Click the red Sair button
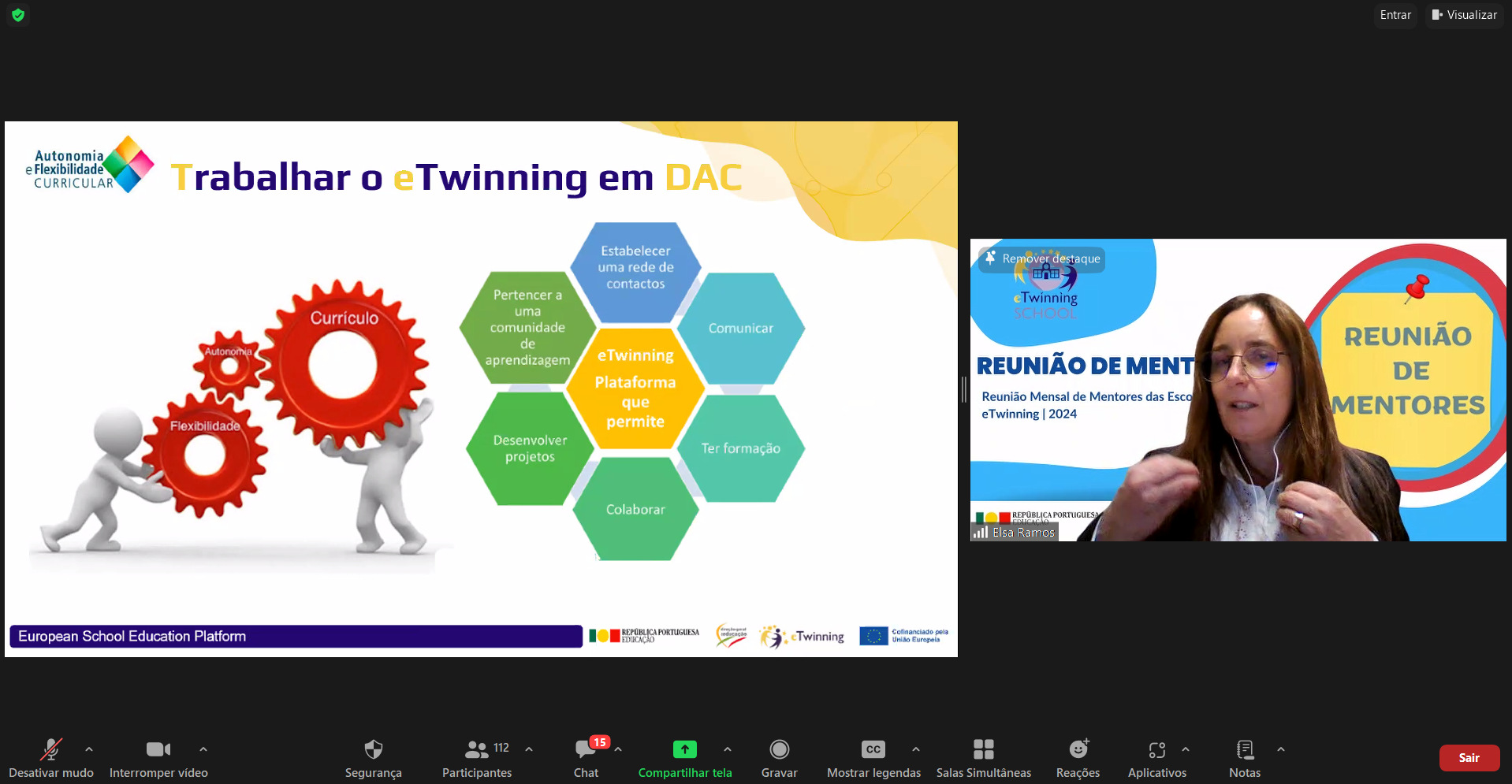Screen dimensions: 1512x784 [1469, 758]
